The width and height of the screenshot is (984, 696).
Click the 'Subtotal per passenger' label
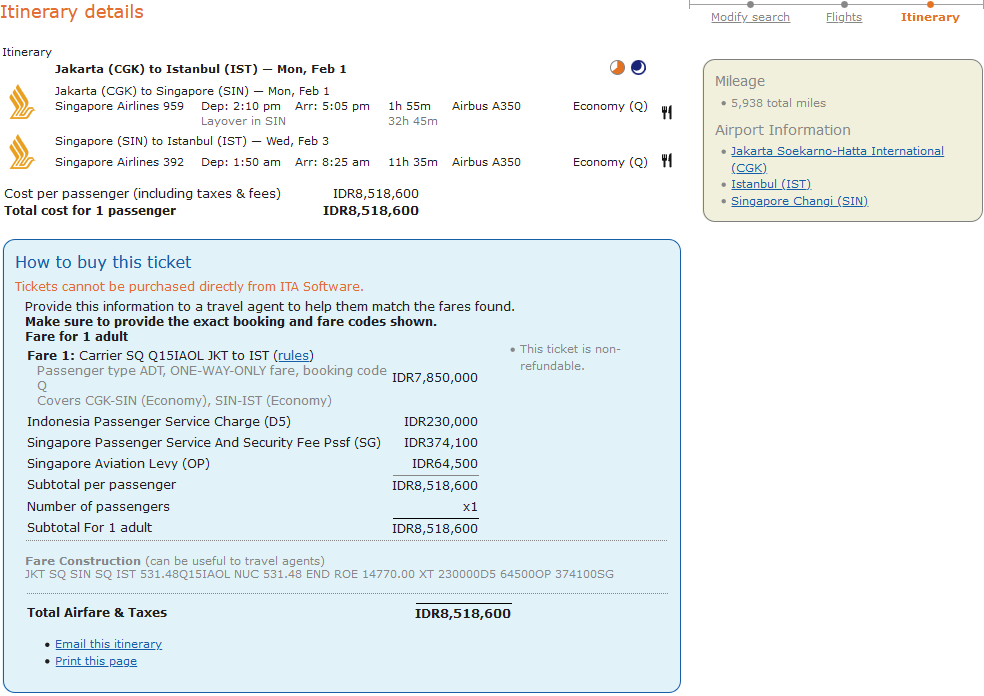tap(102, 485)
